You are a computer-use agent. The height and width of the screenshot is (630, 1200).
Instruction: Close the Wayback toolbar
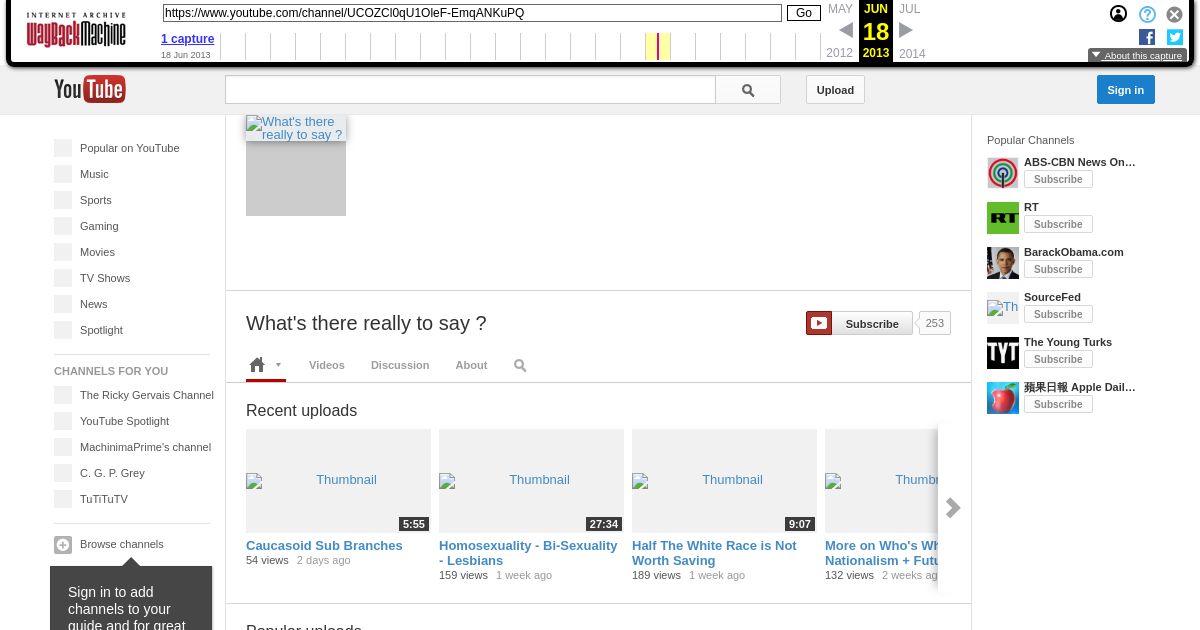(x=1175, y=14)
